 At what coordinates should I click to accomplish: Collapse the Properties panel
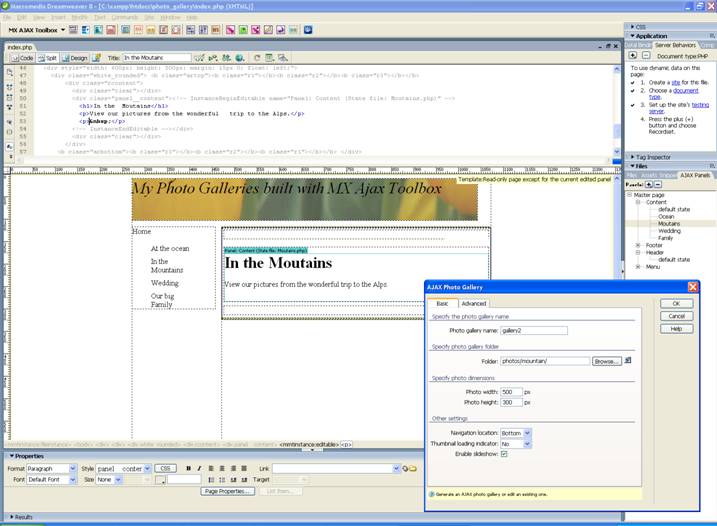click(11, 456)
